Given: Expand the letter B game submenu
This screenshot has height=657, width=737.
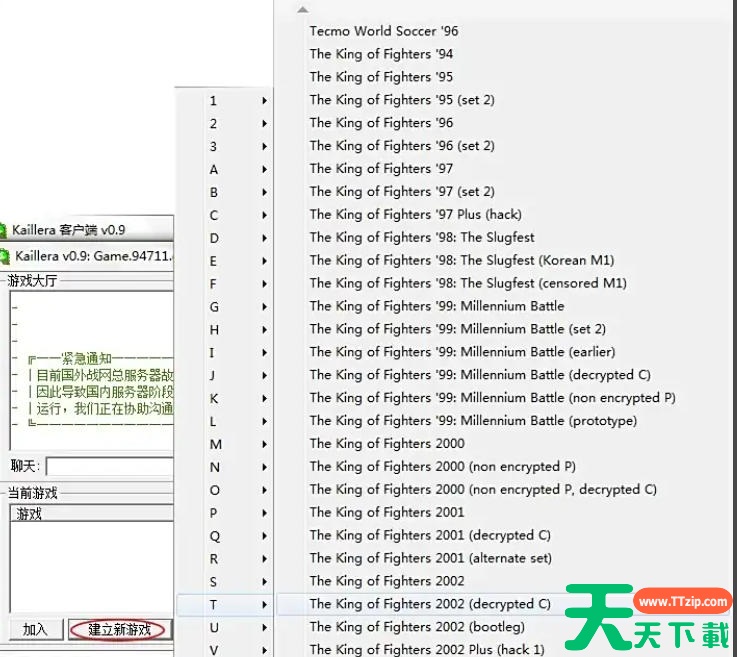Looking at the screenshot, I should pos(225,192).
